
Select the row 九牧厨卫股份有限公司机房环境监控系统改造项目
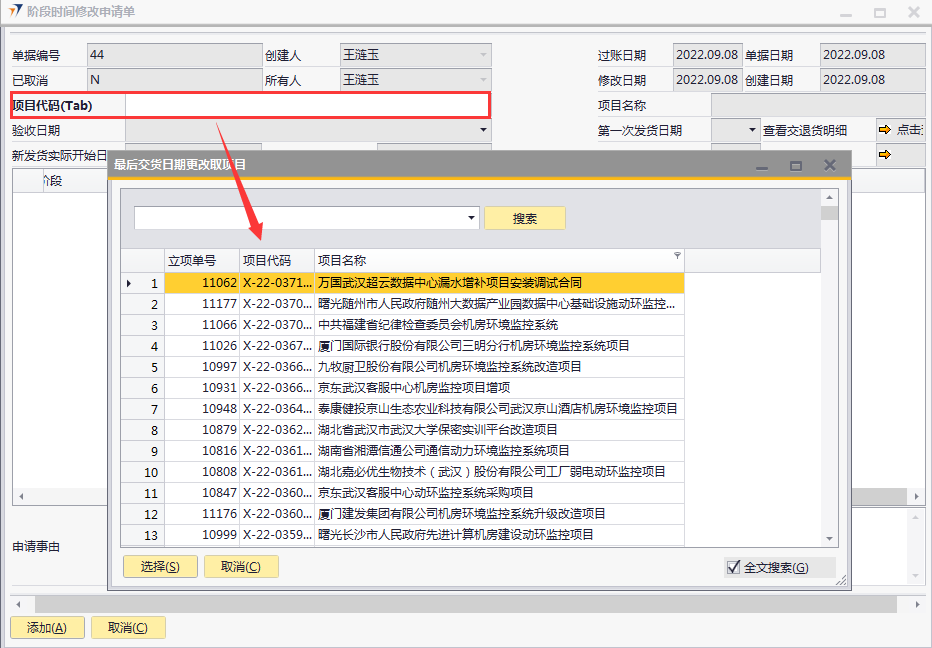[x=449, y=367]
